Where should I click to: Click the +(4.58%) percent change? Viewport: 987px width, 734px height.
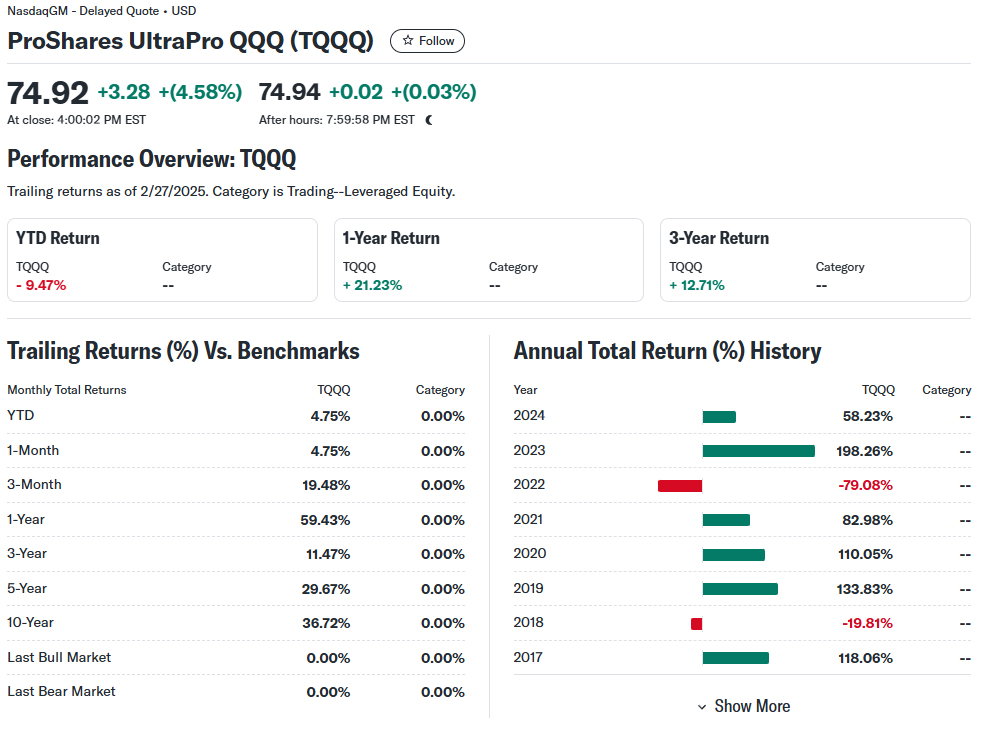(200, 92)
